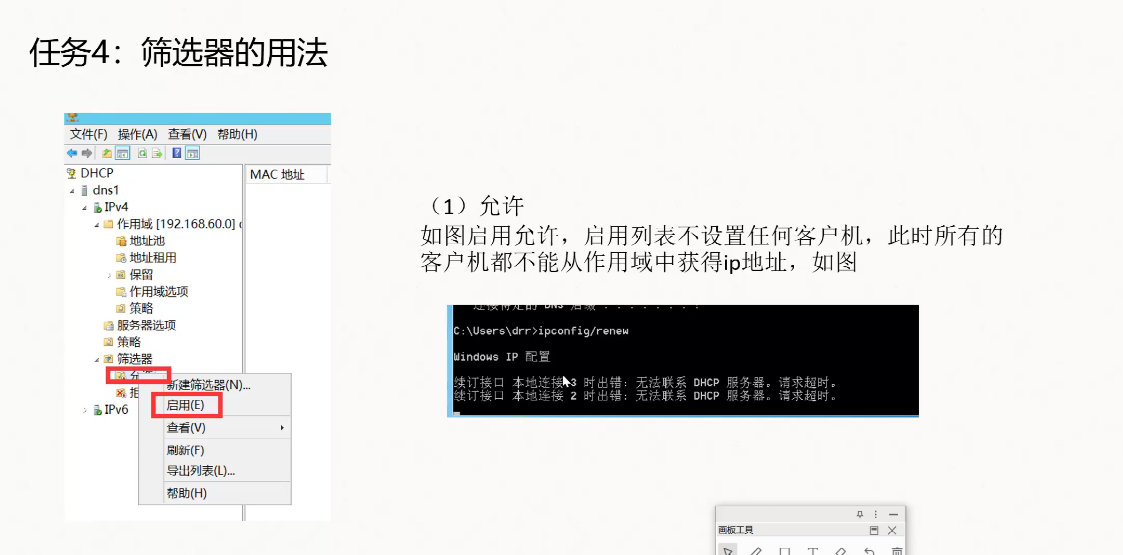Click the IPv4 node icon
This screenshot has height=555, width=1123.
pos(97,207)
